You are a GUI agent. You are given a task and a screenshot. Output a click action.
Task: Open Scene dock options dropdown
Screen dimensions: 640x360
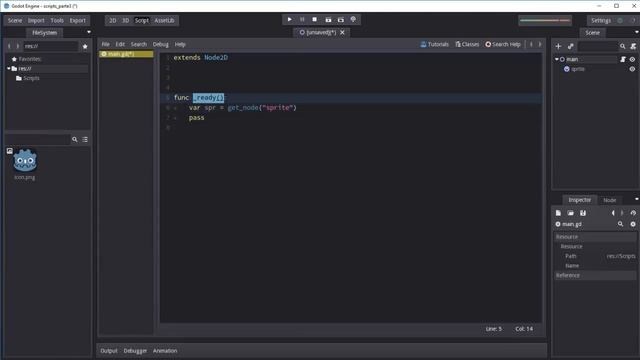coord(637,32)
